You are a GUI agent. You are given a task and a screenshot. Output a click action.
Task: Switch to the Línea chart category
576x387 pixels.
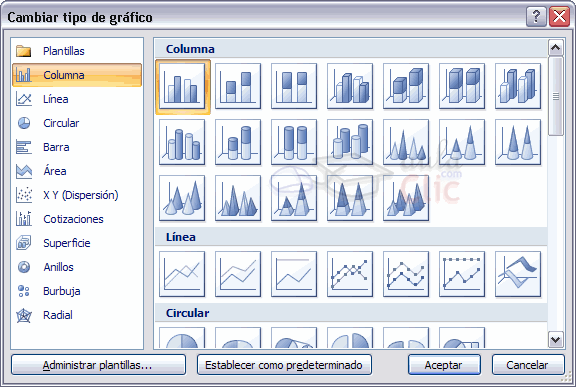tap(77, 99)
